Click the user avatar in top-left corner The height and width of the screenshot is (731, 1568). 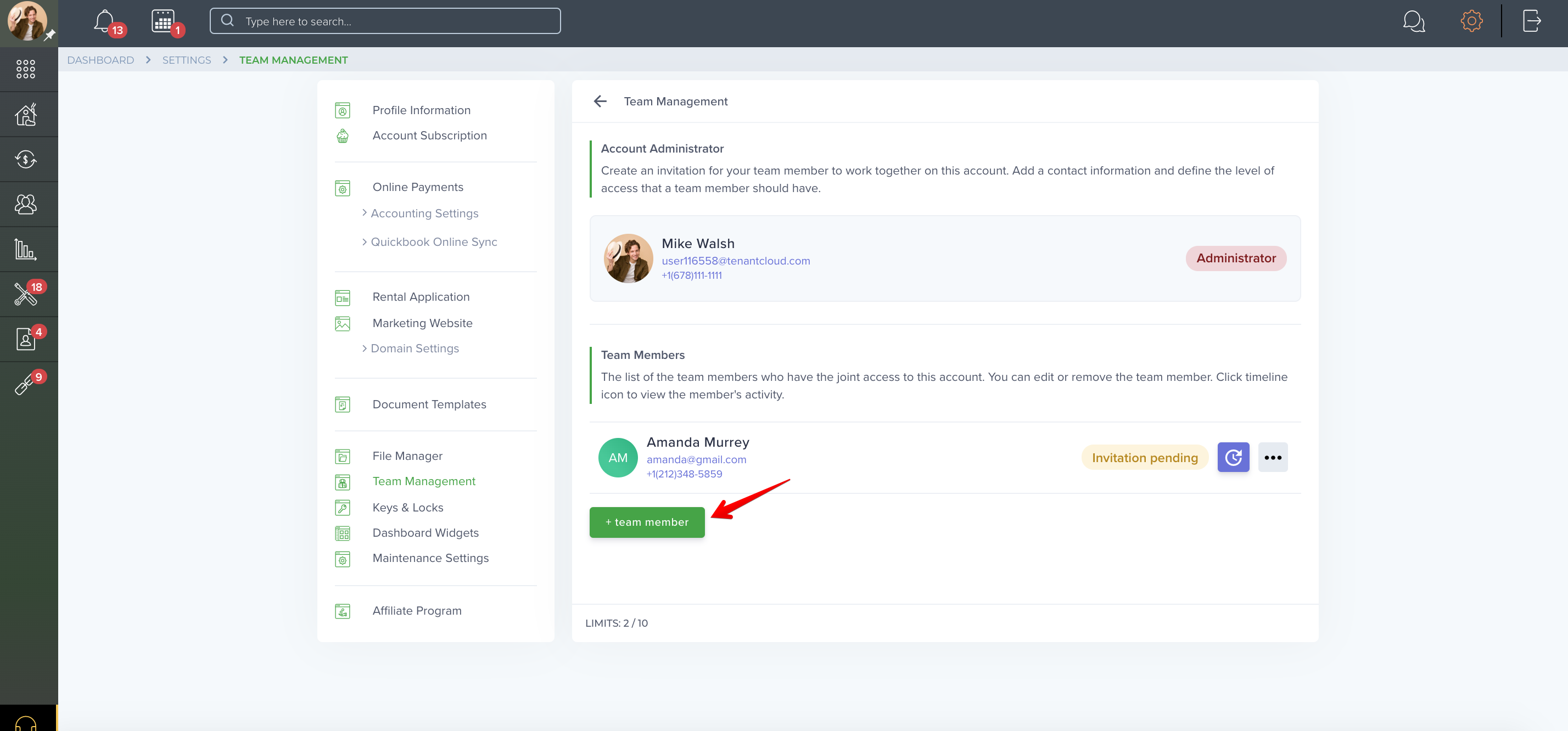[x=27, y=21]
